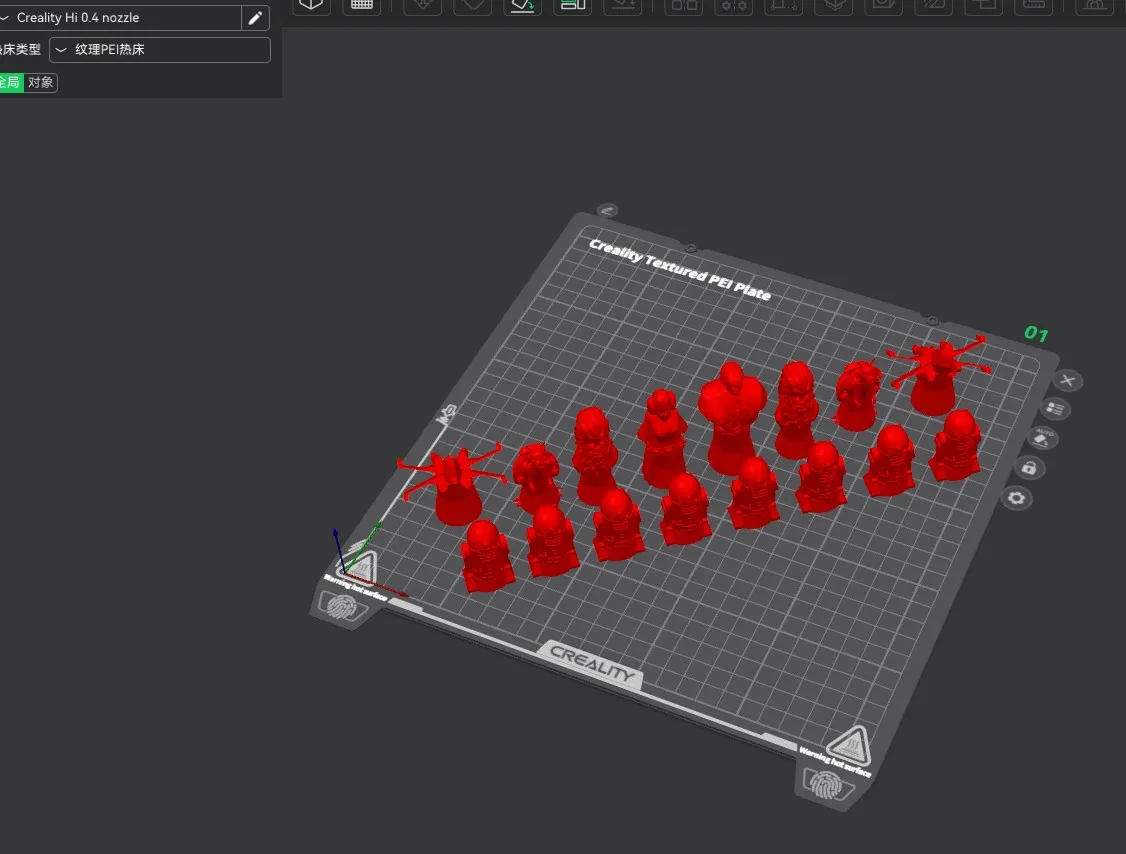This screenshot has width=1126, height=854.
Task: Click the grid plate icon in top toolbar
Action: (x=361, y=5)
